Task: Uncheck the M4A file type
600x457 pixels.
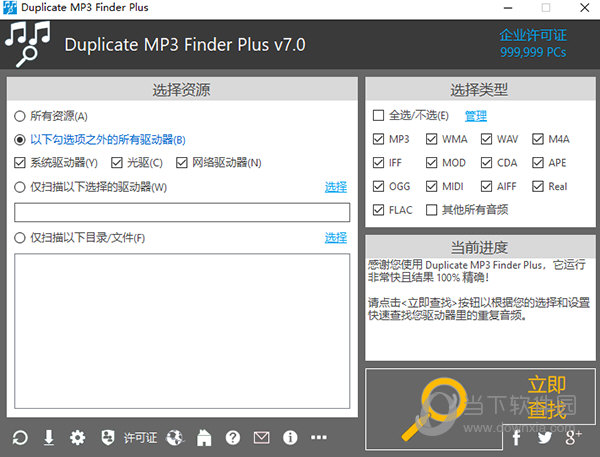Action: click(538, 139)
